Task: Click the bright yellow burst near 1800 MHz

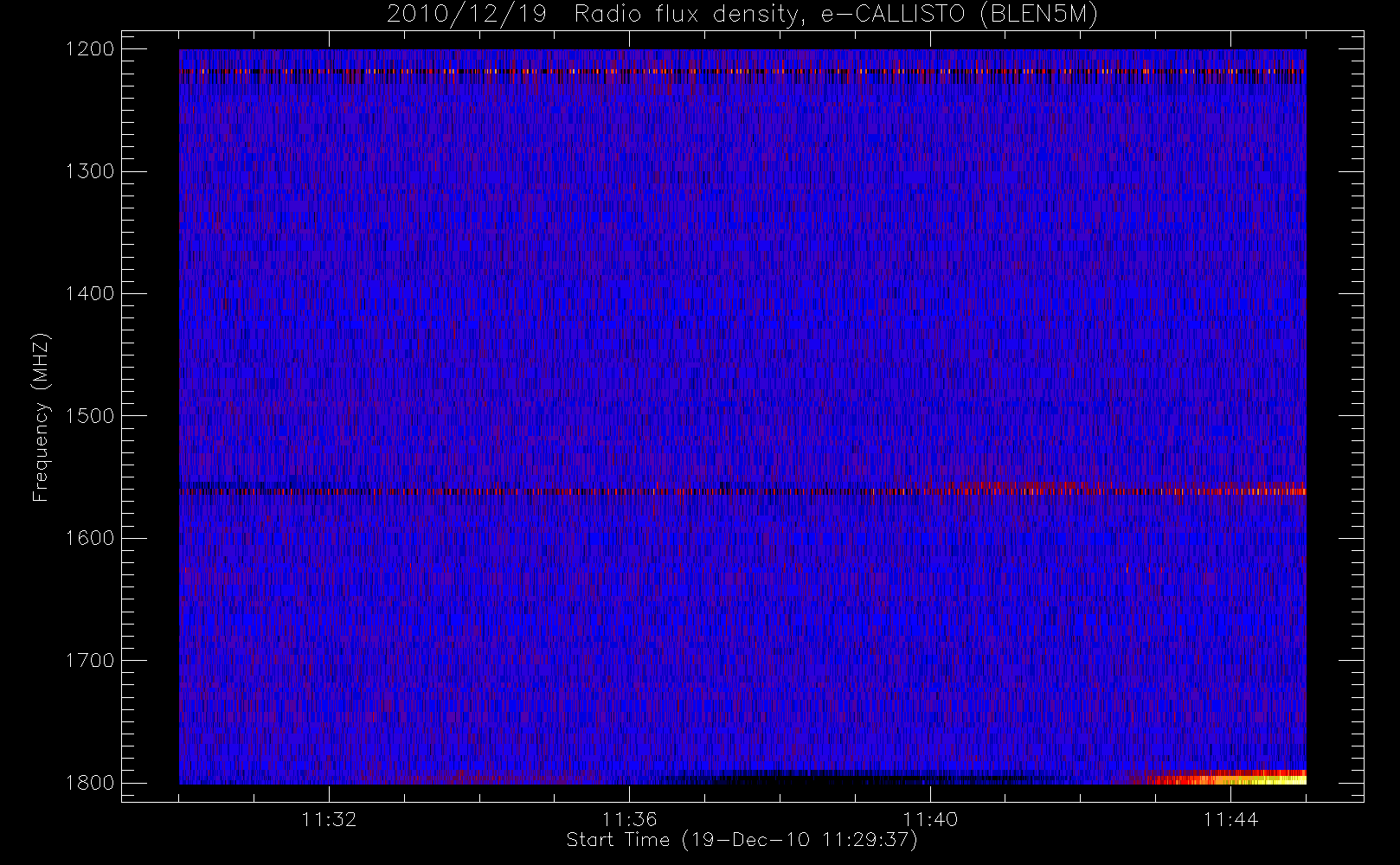Action: click(x=1229, y=778)
